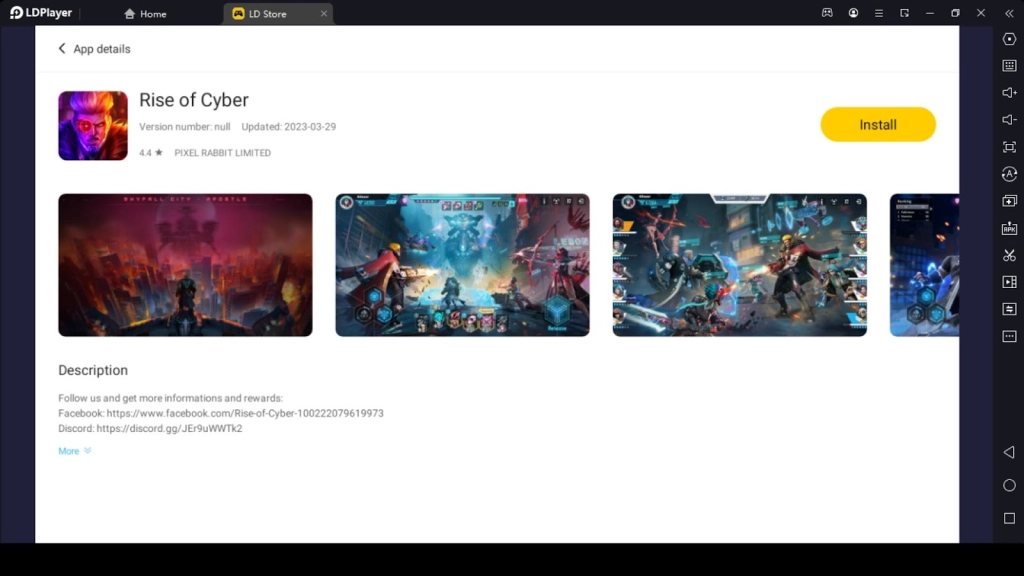Viewport: 1024px width, 576px height.
Task: Increase the emulator volume
Action: (1010, 93)
